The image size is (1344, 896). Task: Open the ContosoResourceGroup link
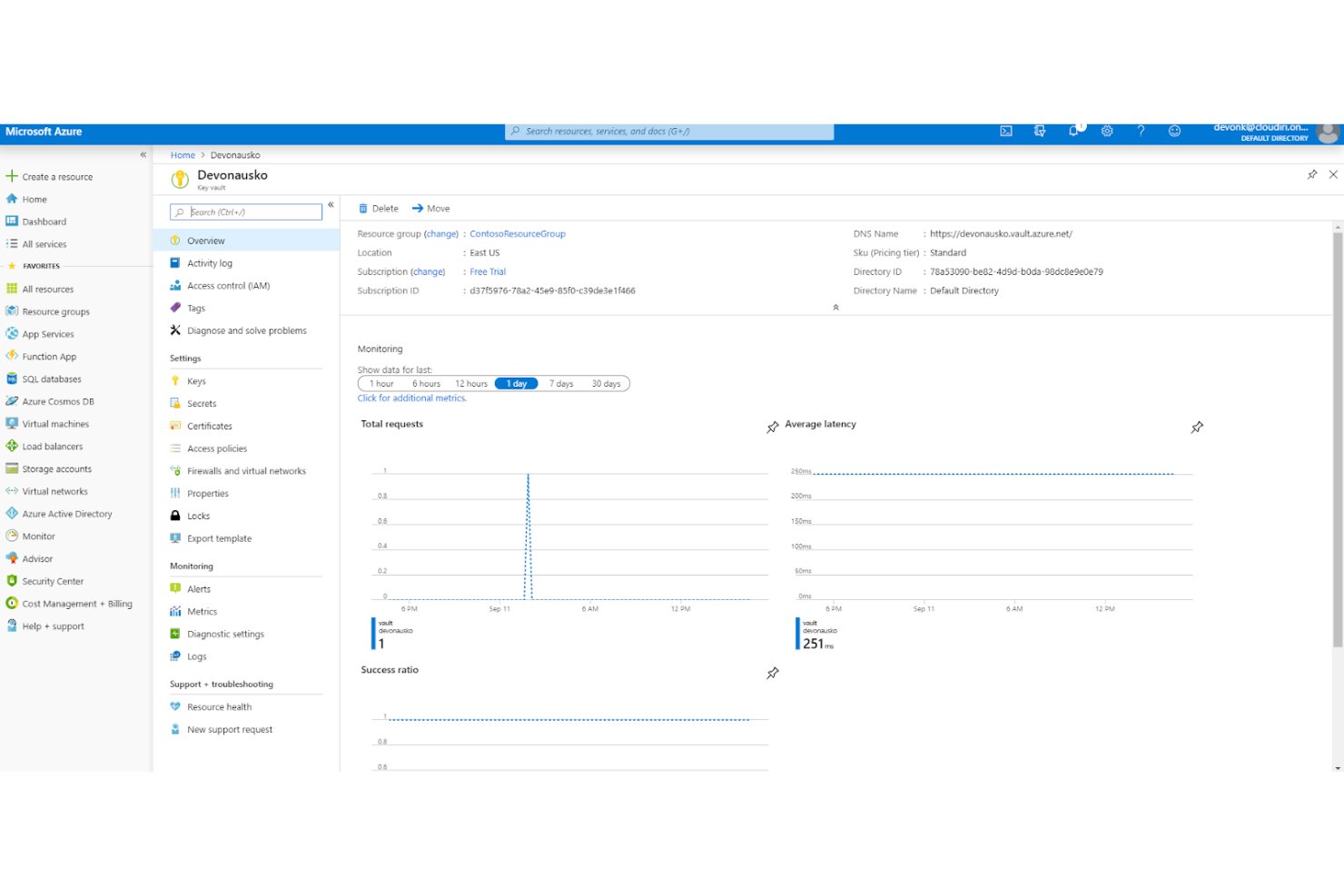pyautogui.click(x=517, y=233)
